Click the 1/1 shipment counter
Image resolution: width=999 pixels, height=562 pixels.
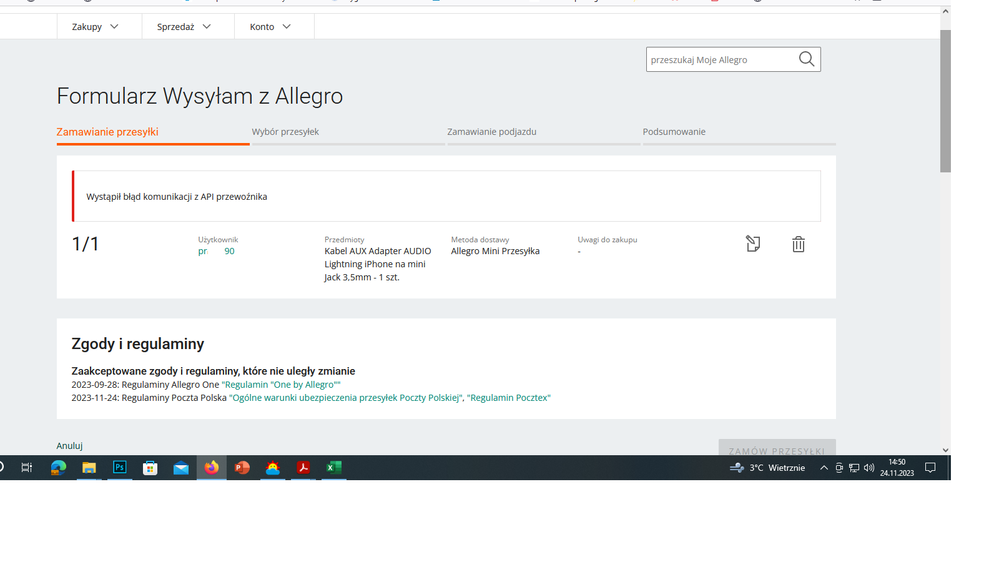click(85, 244)
